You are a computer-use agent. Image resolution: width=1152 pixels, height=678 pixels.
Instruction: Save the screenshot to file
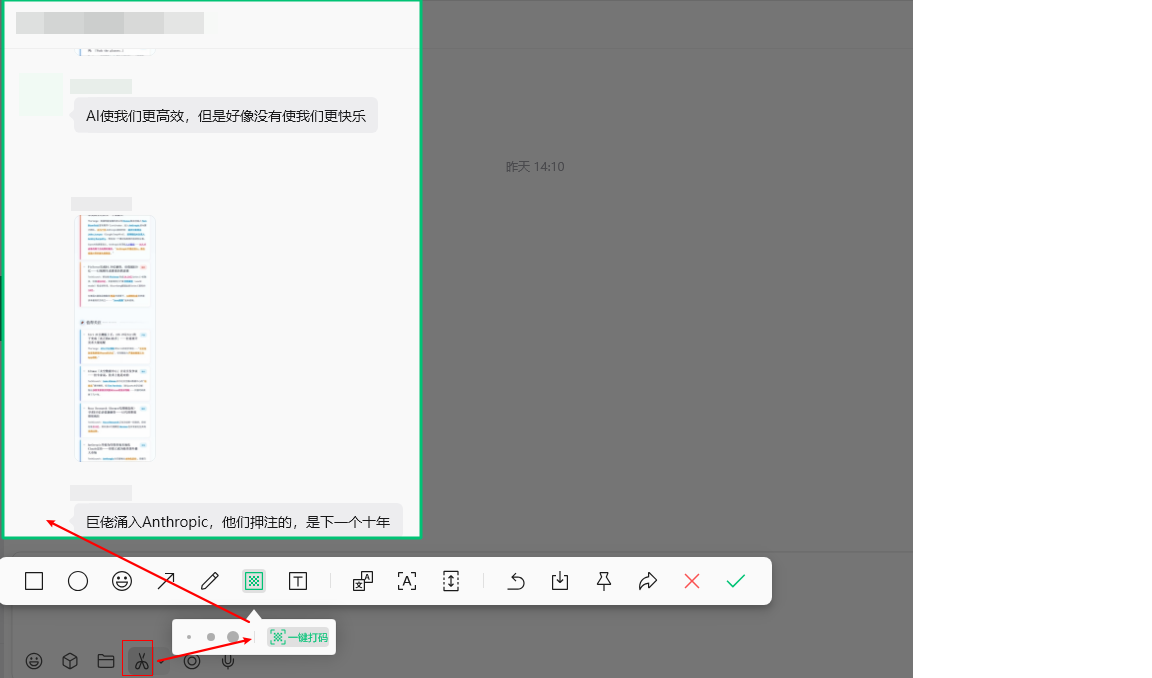(x=560, y=581)
